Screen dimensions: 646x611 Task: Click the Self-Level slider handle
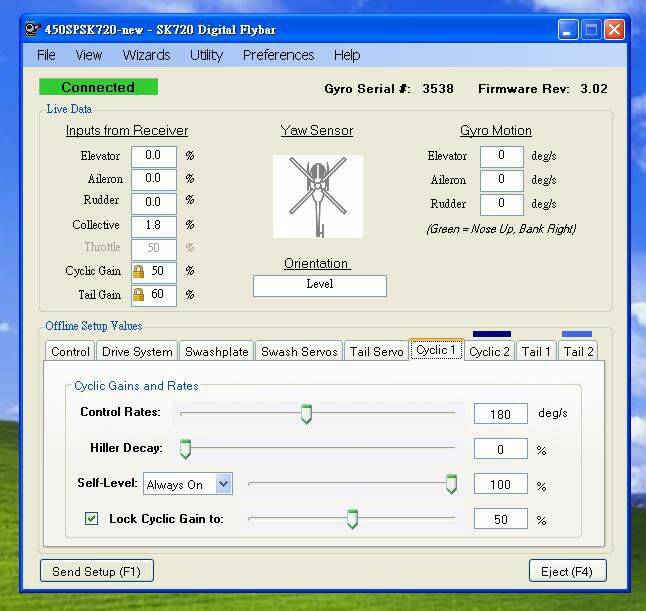coord(451,484)
